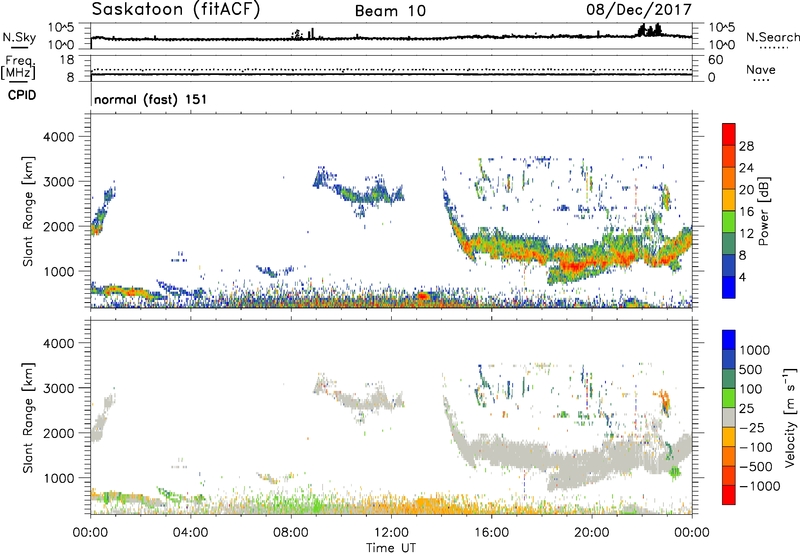The width and height of the screenshot is (800, 554).
Task: Click the Beam 10 label
Action: point(390,11)
